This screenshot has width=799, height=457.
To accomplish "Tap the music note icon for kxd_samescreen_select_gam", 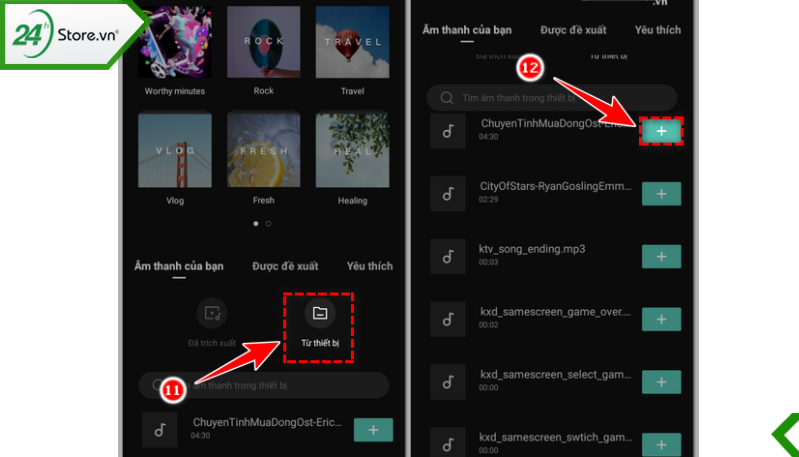I will [448, 382].
